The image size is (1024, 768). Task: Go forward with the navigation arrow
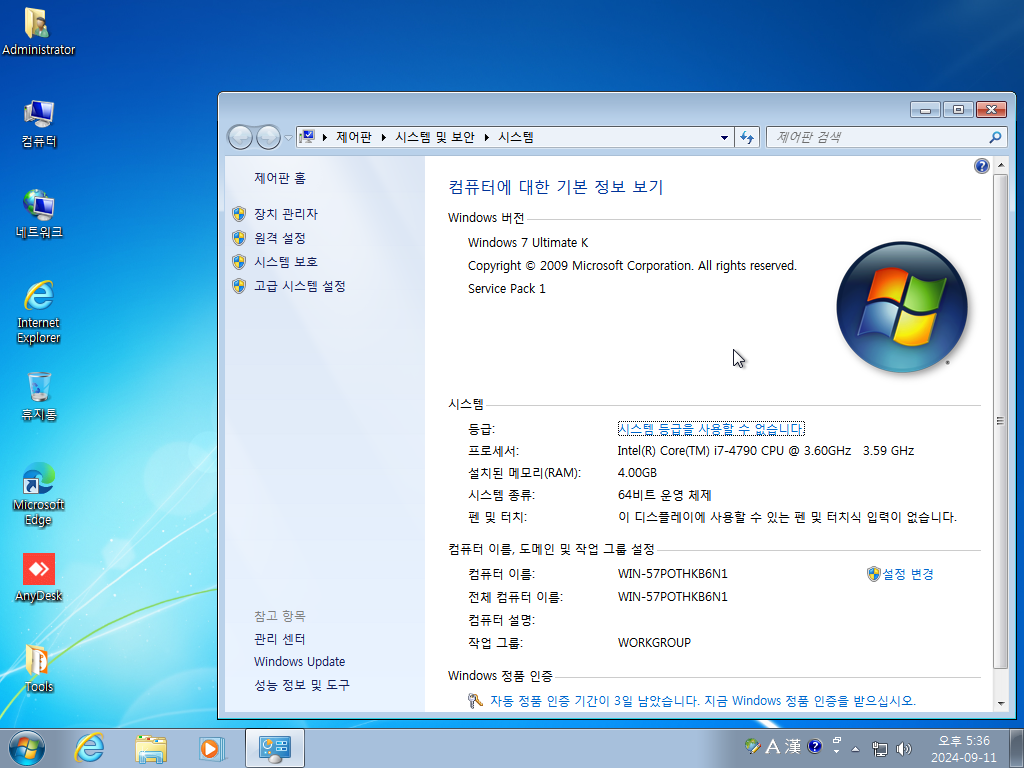268,137
